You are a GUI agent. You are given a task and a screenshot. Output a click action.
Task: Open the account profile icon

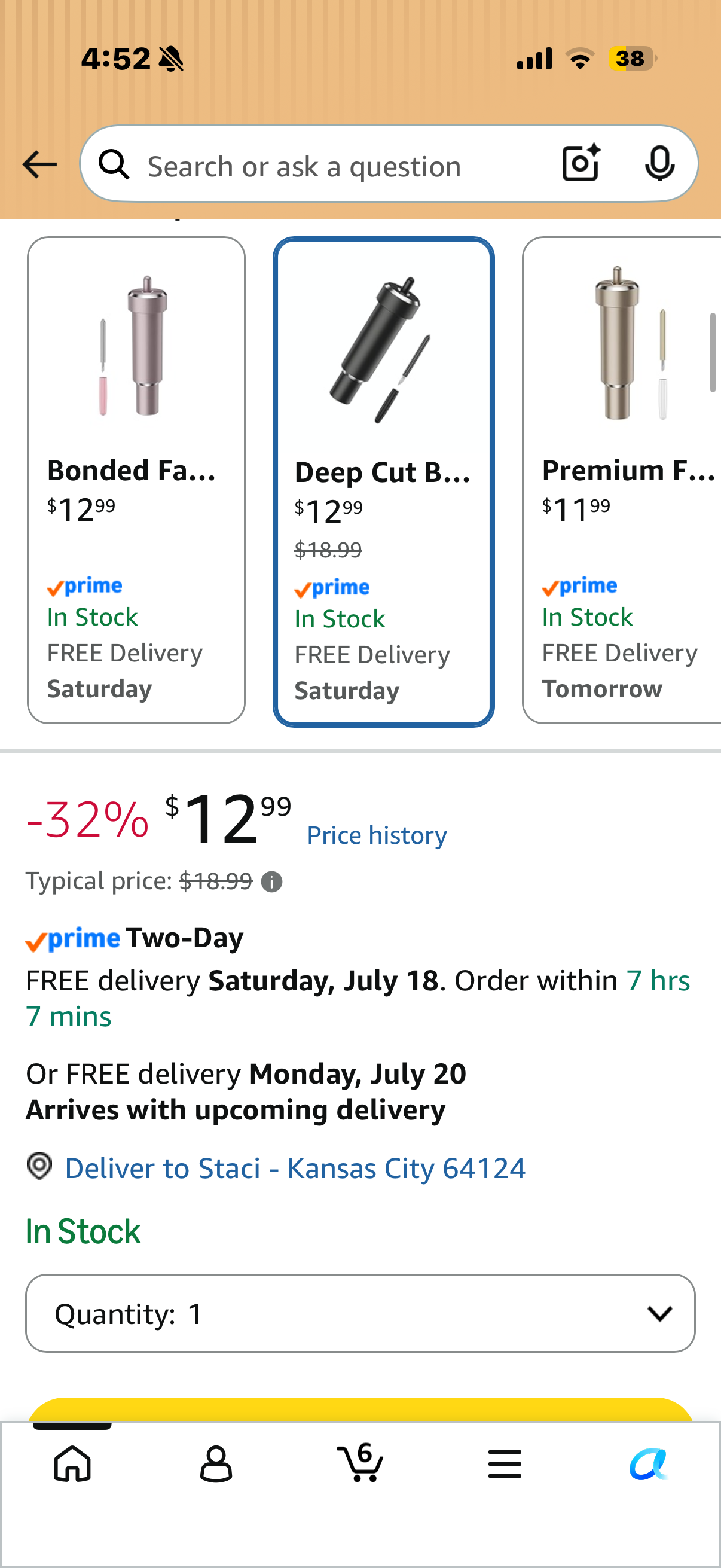(216, 1464)
